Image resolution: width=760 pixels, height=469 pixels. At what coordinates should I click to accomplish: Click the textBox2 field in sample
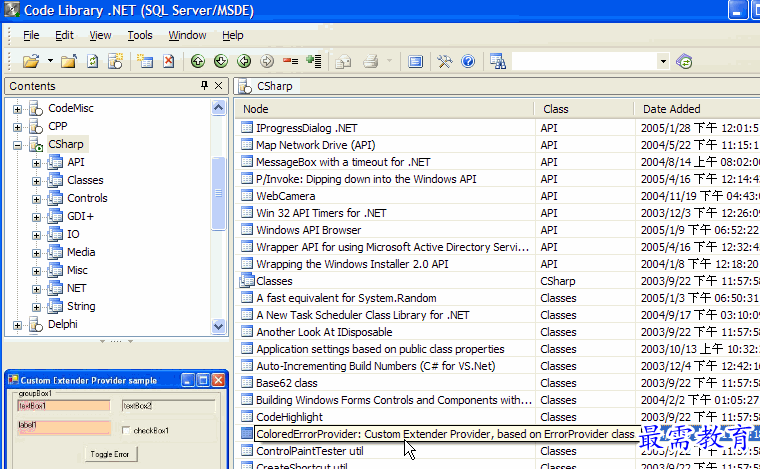pyautogui.click(x=168, y=406)
